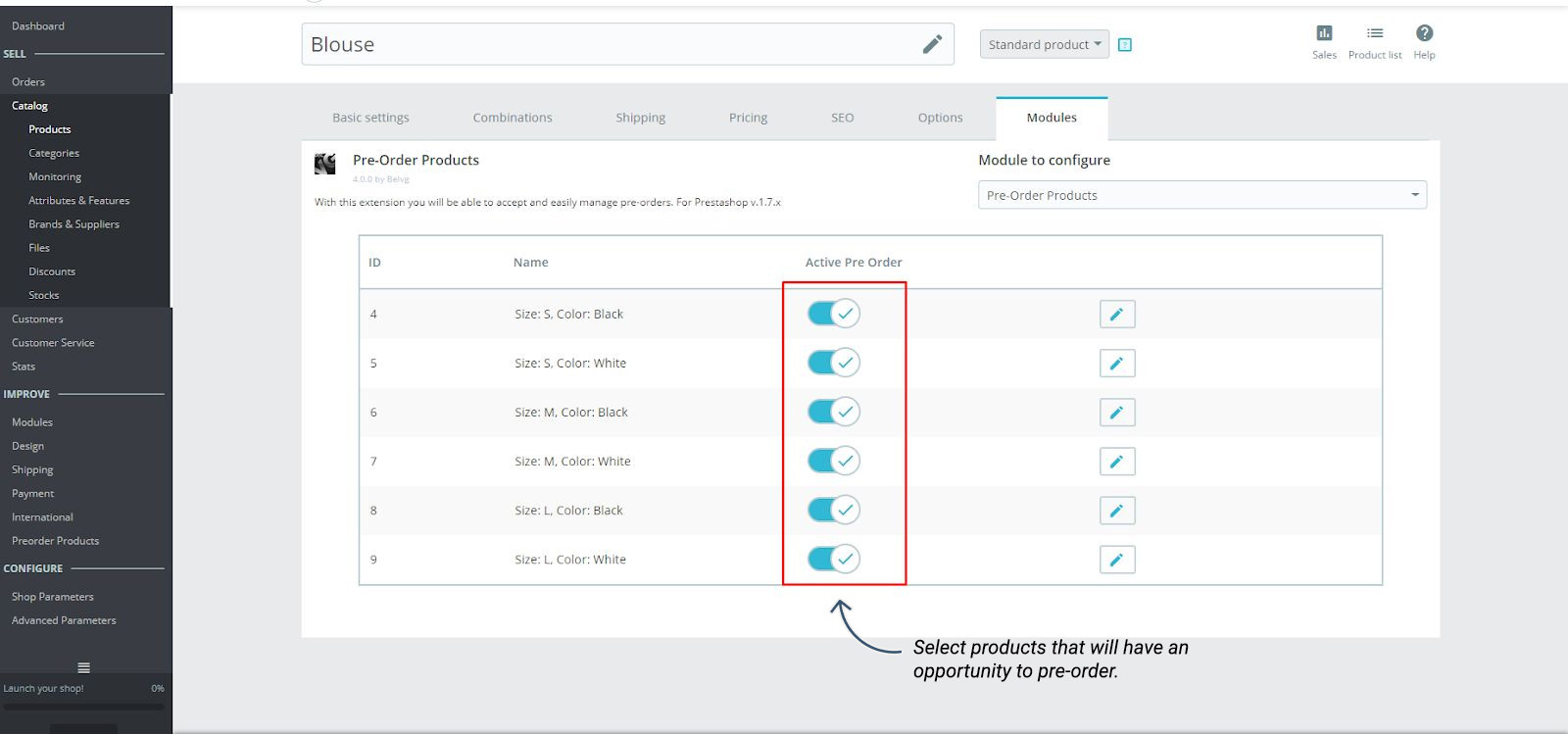Toggle pre-order for Size L, Color Black
Viewport: 1568px width, 734px height.
(x=833, y=510)
